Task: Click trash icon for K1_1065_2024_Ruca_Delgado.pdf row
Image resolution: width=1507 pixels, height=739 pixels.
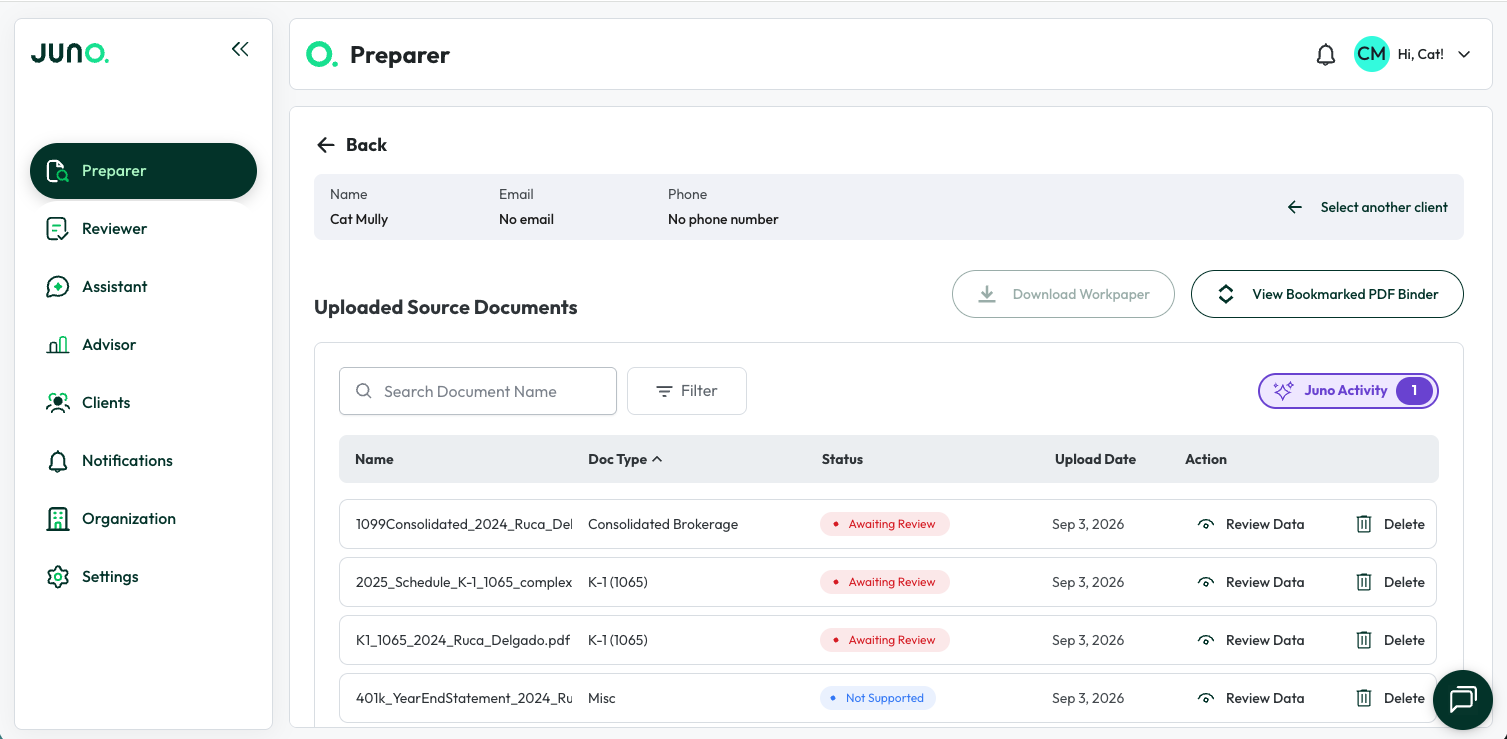Action: [1364, 640]
